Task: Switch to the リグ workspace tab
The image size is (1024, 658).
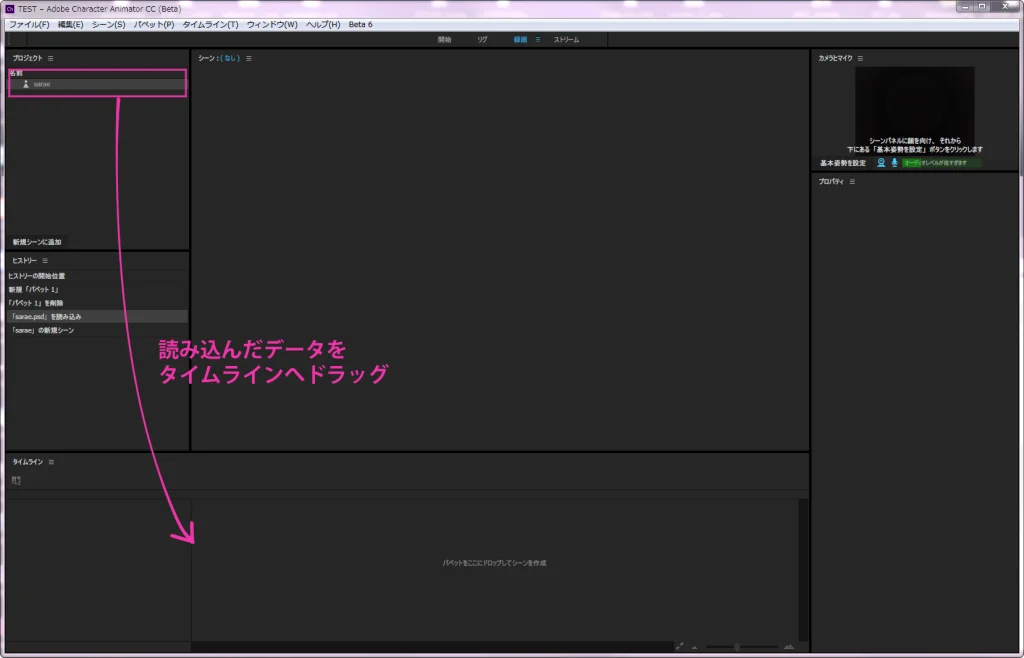Action: click(482, 40)
